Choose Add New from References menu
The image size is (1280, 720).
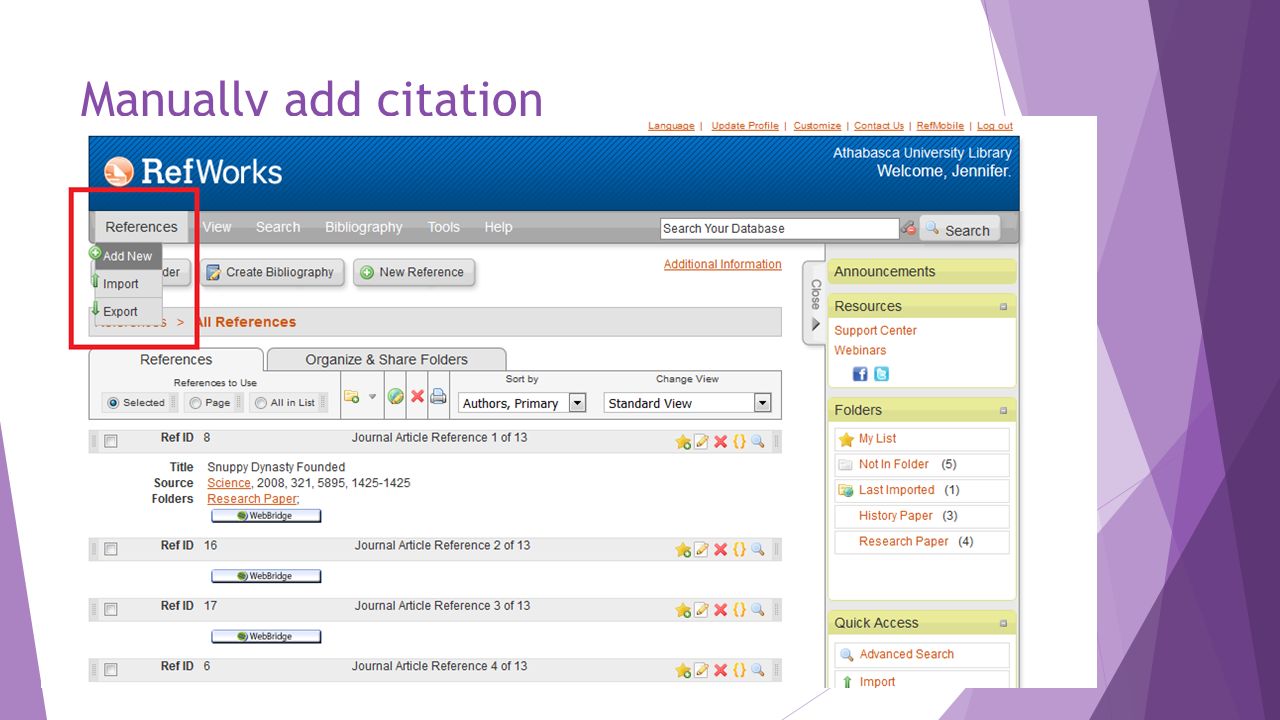[x=127, y=256]
